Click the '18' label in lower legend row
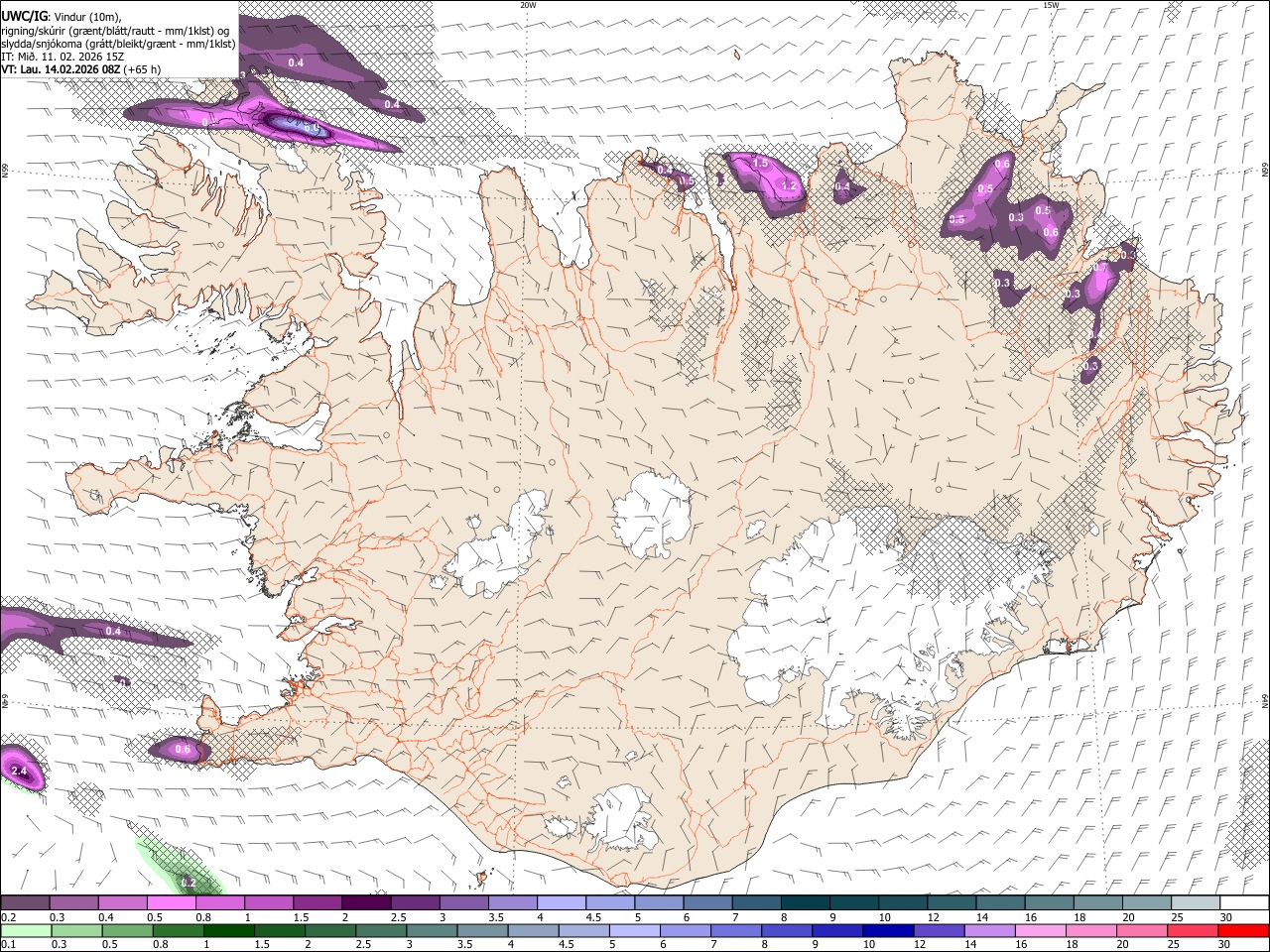Image resolution: width=1270 pixels, height=952 pixels. point(1073,944)
